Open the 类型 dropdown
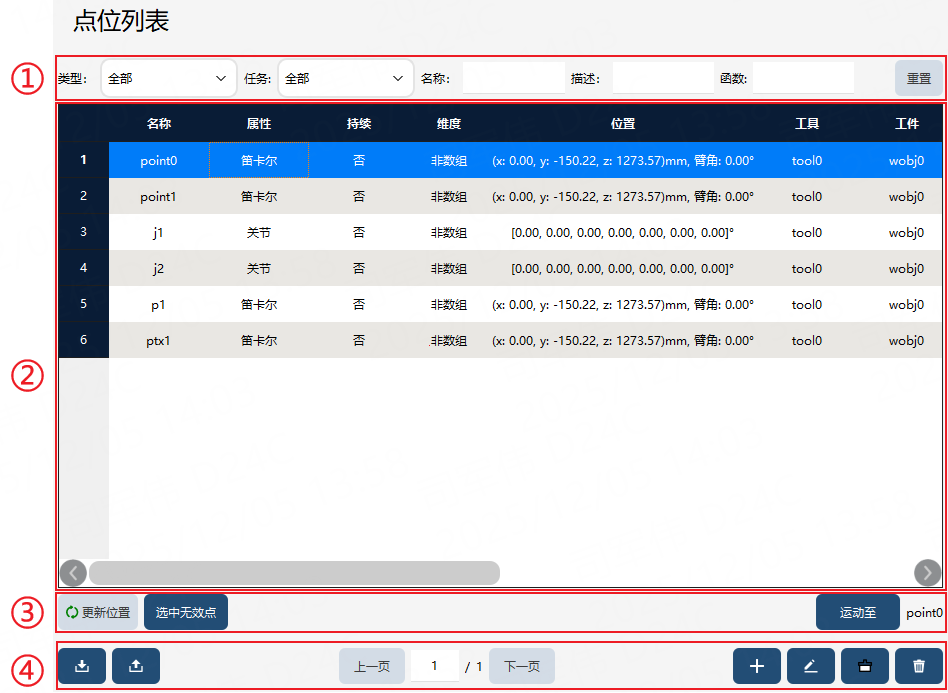 (169, 78)
